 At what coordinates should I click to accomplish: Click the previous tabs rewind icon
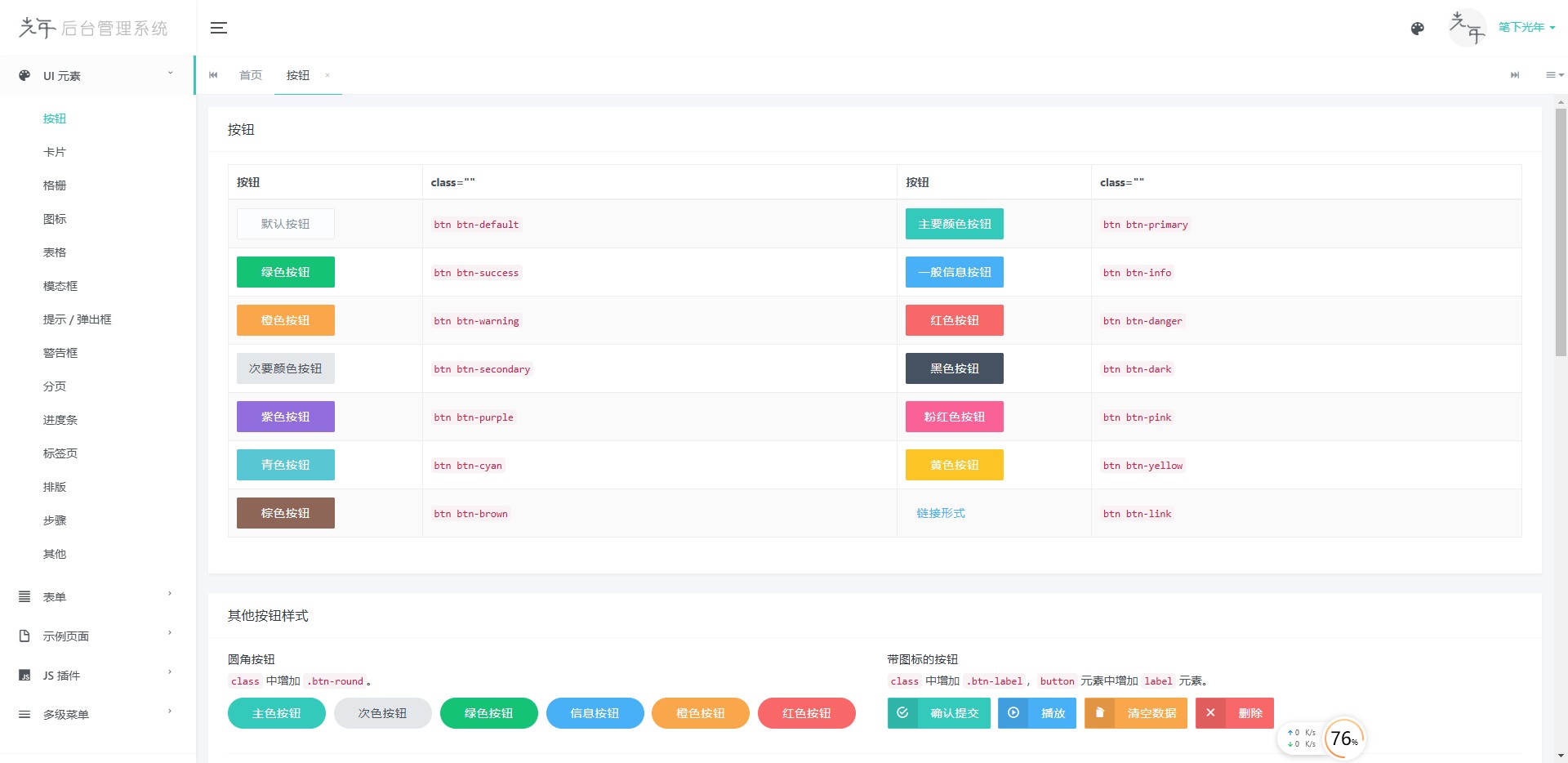point(214,75)
